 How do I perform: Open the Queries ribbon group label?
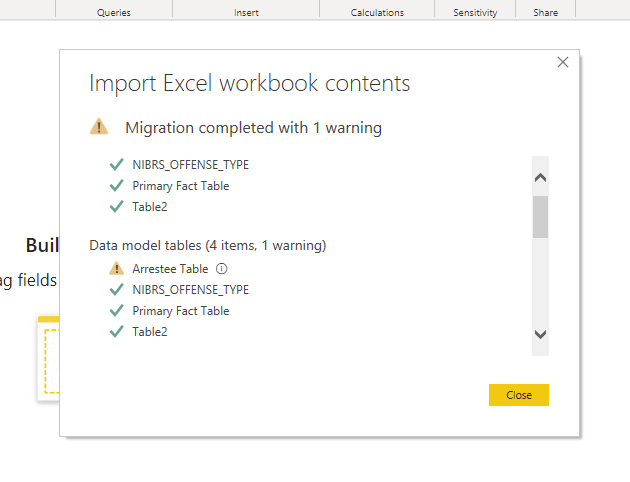pos(114,12)
